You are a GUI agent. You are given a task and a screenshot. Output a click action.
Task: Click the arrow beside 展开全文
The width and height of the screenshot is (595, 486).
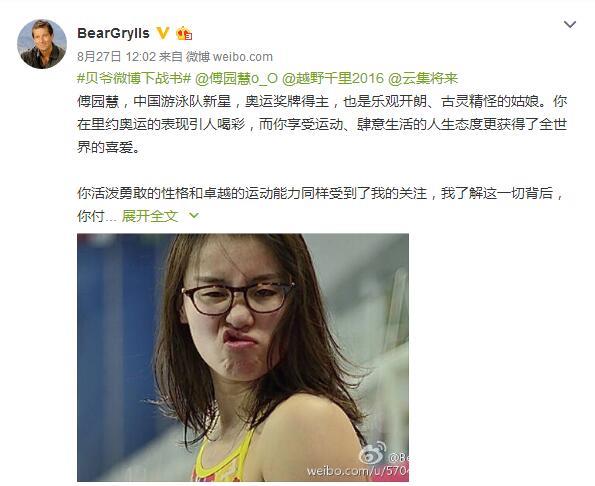click(194, 215)
